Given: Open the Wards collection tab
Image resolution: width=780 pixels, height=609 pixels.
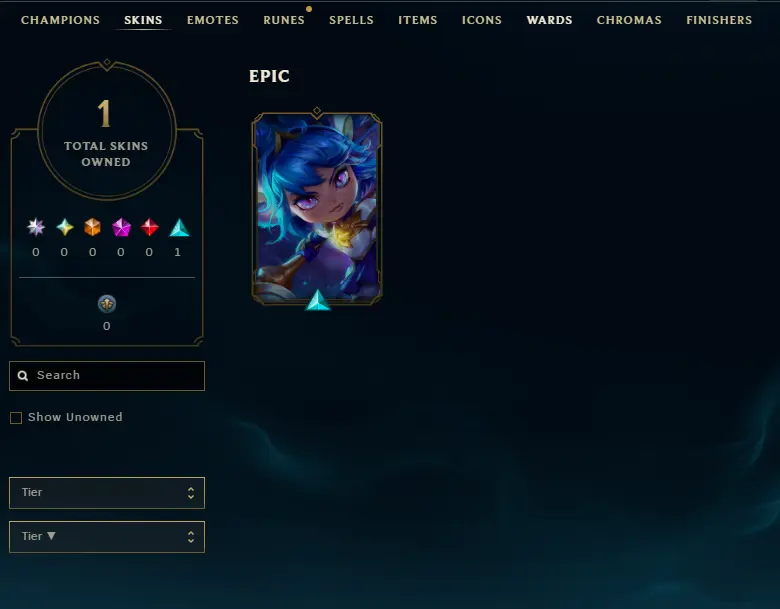Looking at the screenshot, I should (x=549, y=20).
